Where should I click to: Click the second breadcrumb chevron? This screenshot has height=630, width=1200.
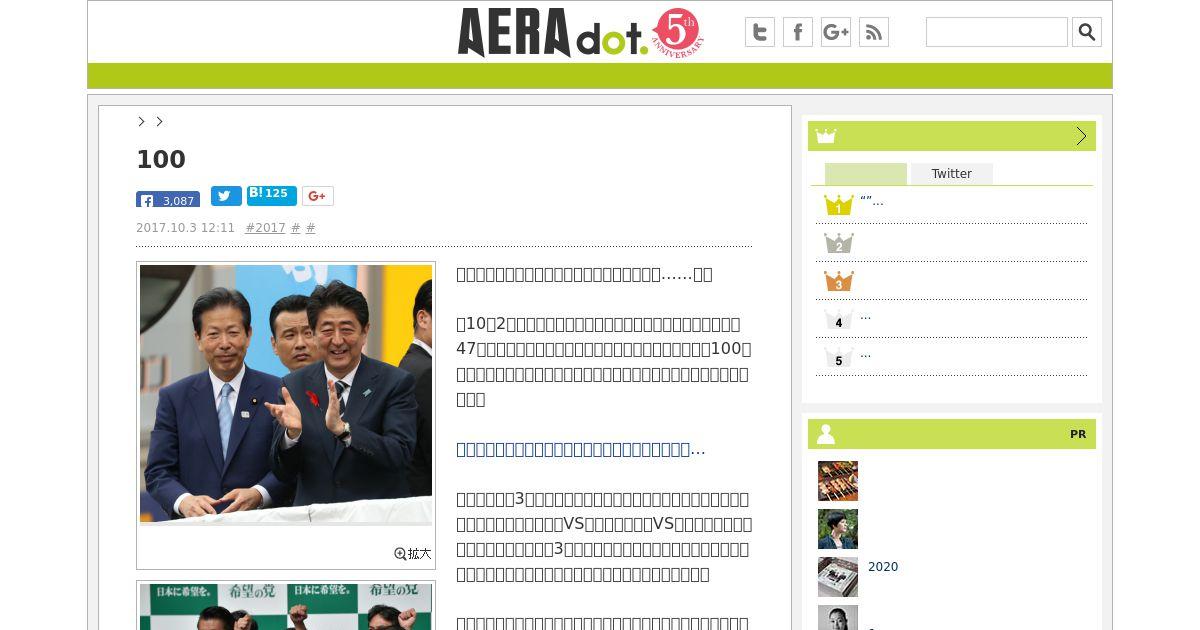[x=159, y=121]
